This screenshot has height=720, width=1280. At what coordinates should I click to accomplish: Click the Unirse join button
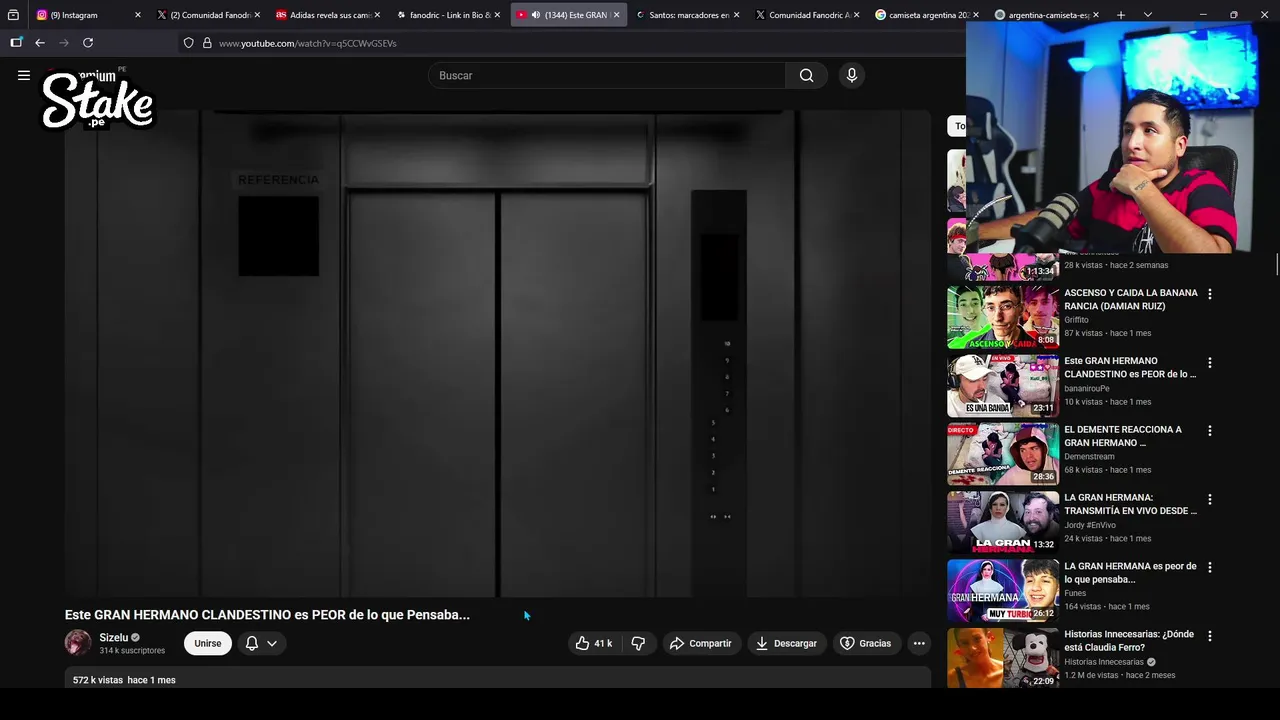click(x=208, y=643)
